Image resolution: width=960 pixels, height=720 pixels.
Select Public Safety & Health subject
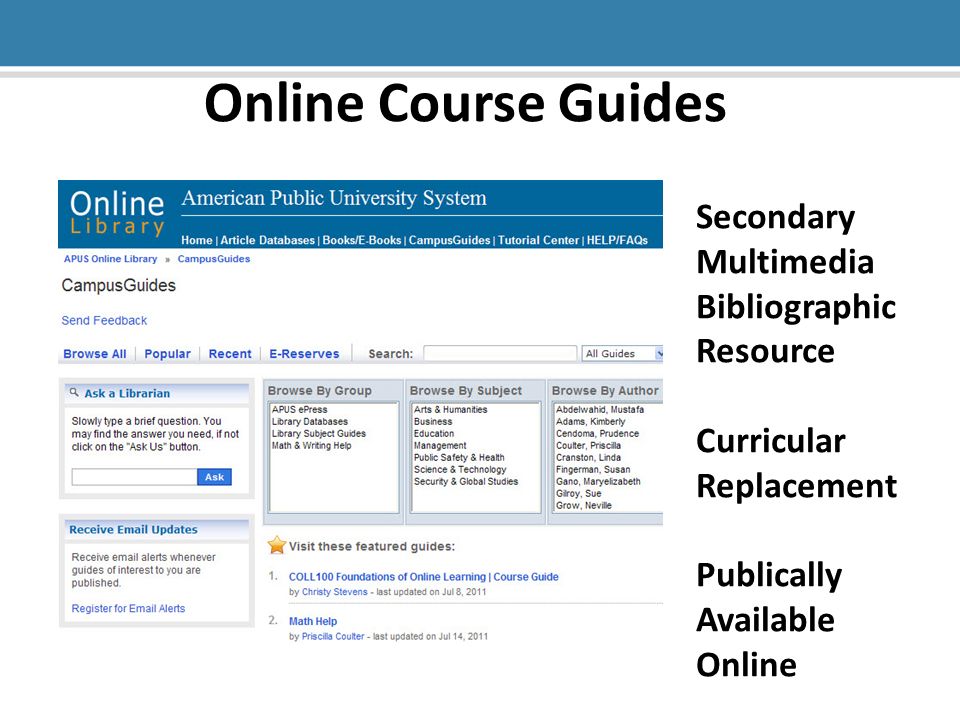(459, 458)
